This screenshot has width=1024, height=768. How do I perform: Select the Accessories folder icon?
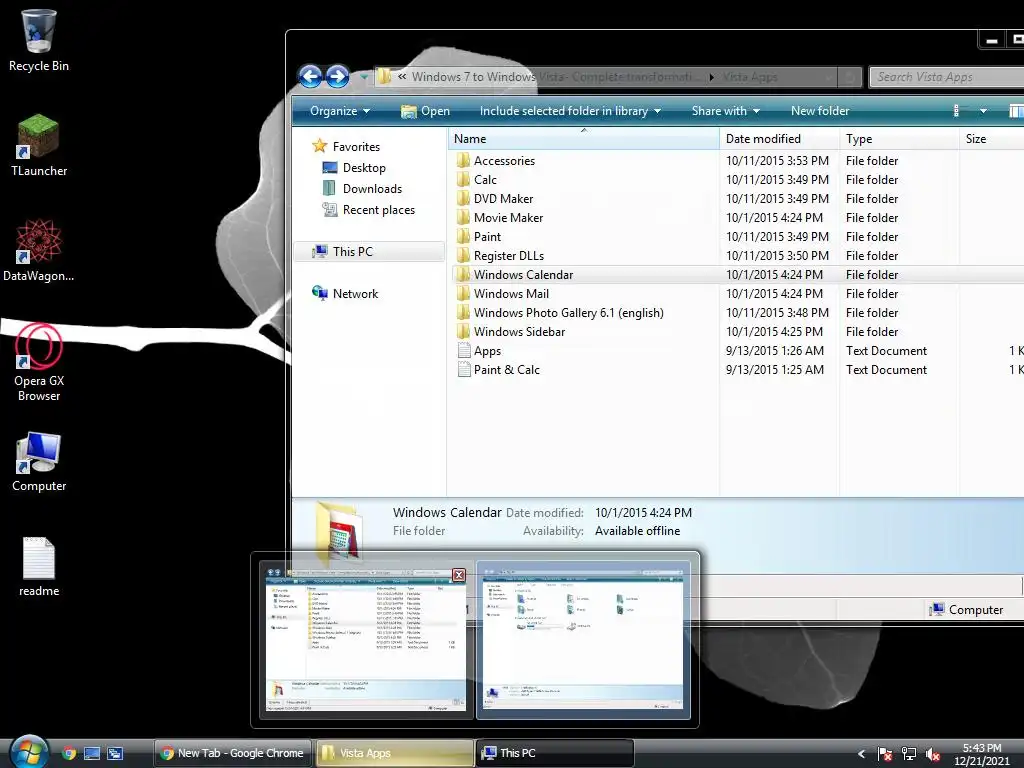tap(464, 161)
